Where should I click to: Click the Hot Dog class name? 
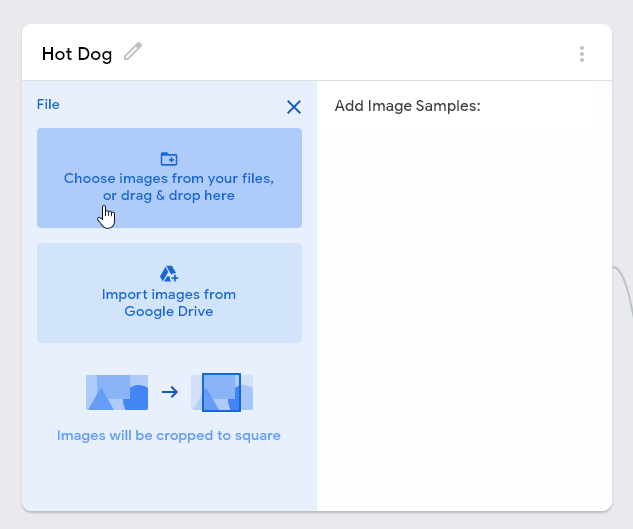[77, 54]
